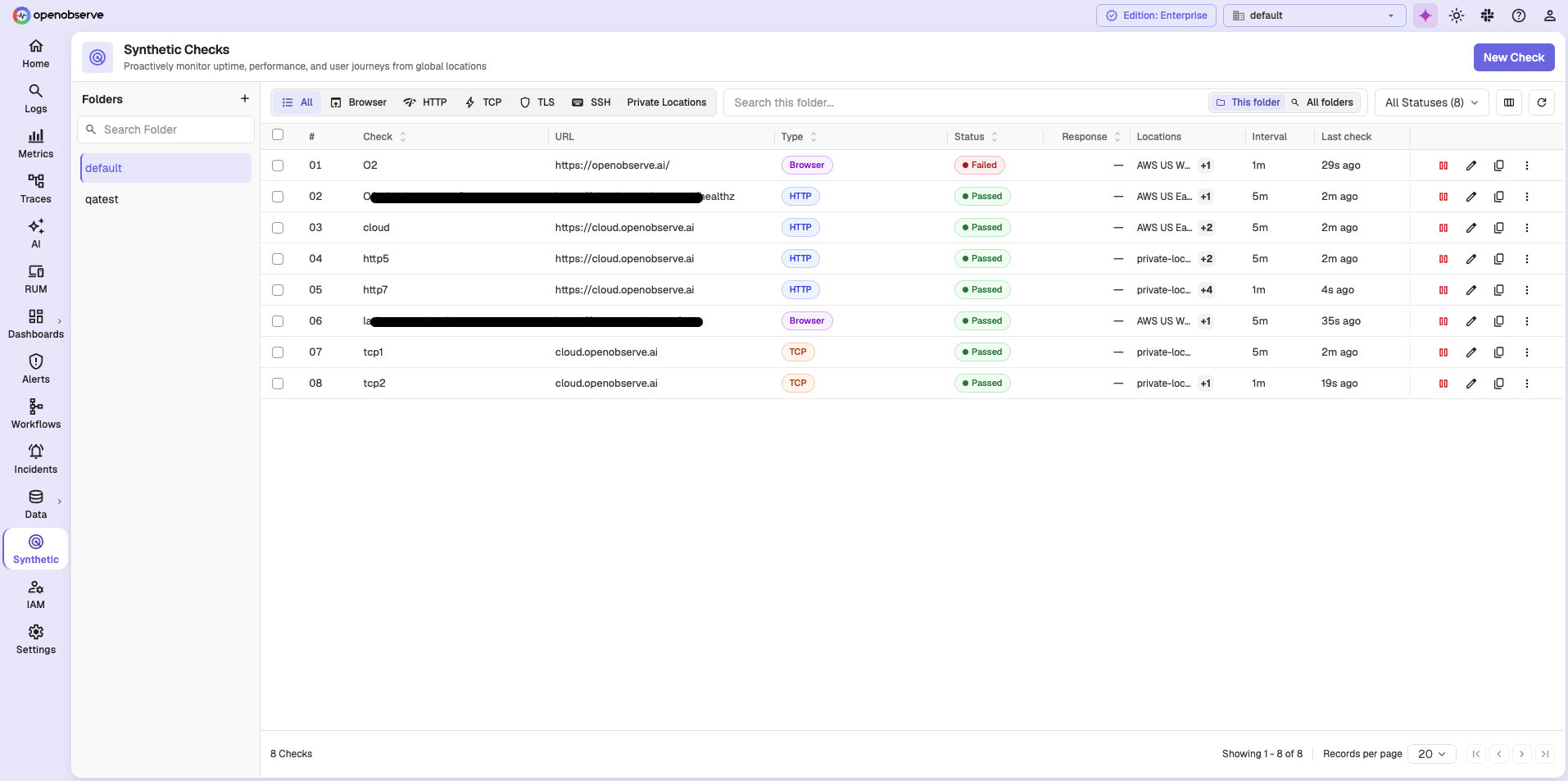Open the column settings icon
This screenshot has width=1568, height=781.
pyautogui.click(x=1509, y=102)
